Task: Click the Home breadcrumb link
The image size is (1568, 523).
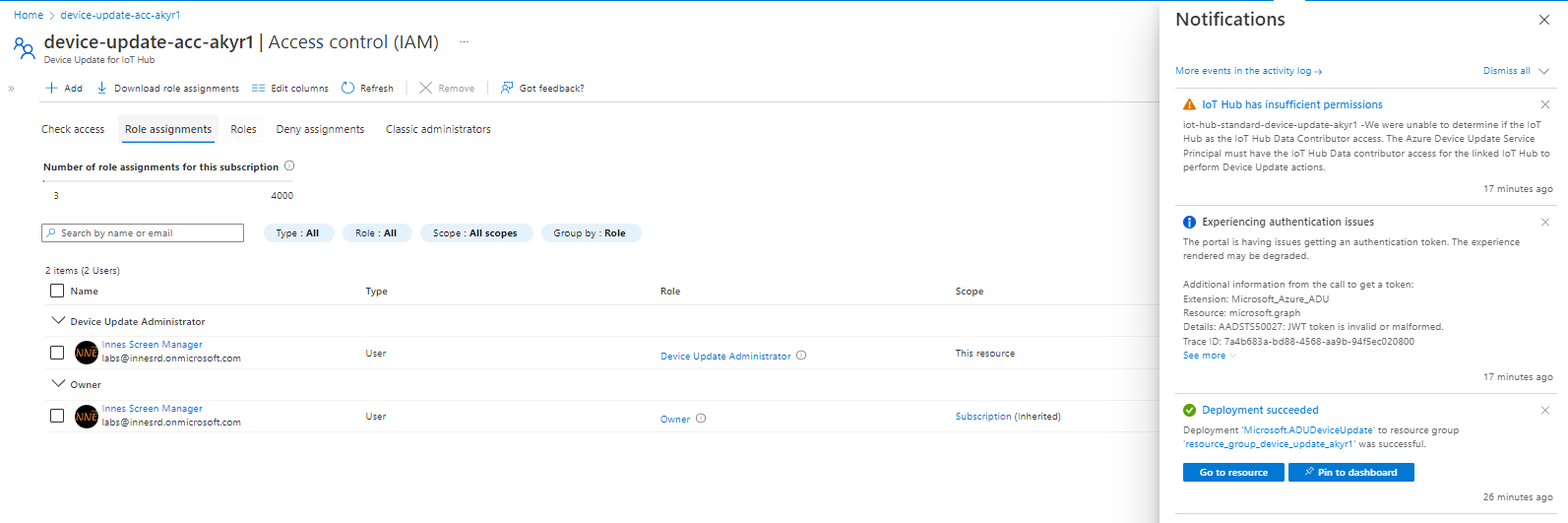Action: 29,15
